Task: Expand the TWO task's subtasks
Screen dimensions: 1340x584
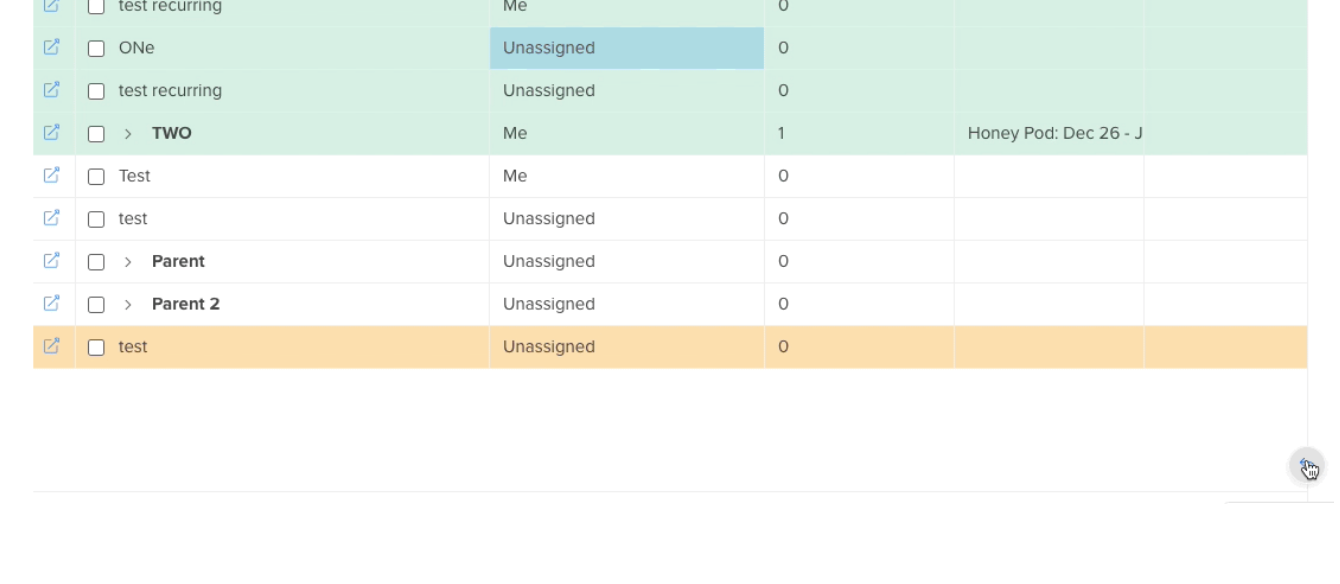Action: [128, 134]
